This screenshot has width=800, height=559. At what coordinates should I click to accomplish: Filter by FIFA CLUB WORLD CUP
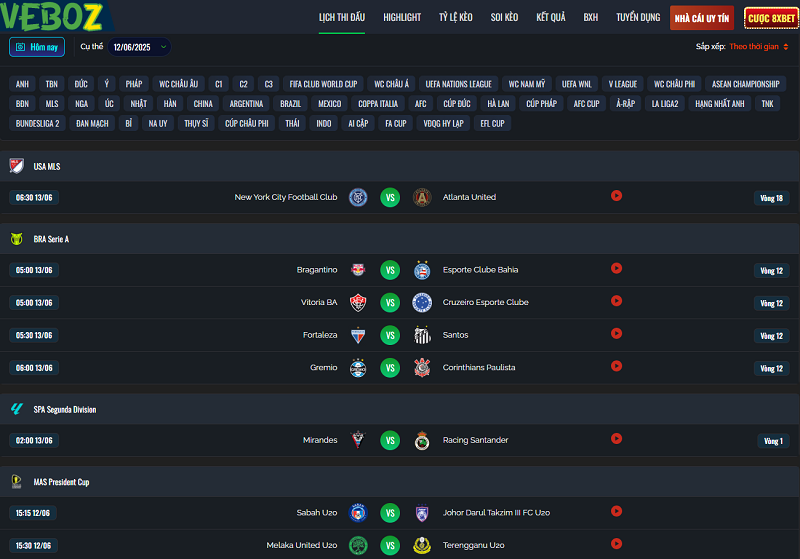tap(323, 84)
